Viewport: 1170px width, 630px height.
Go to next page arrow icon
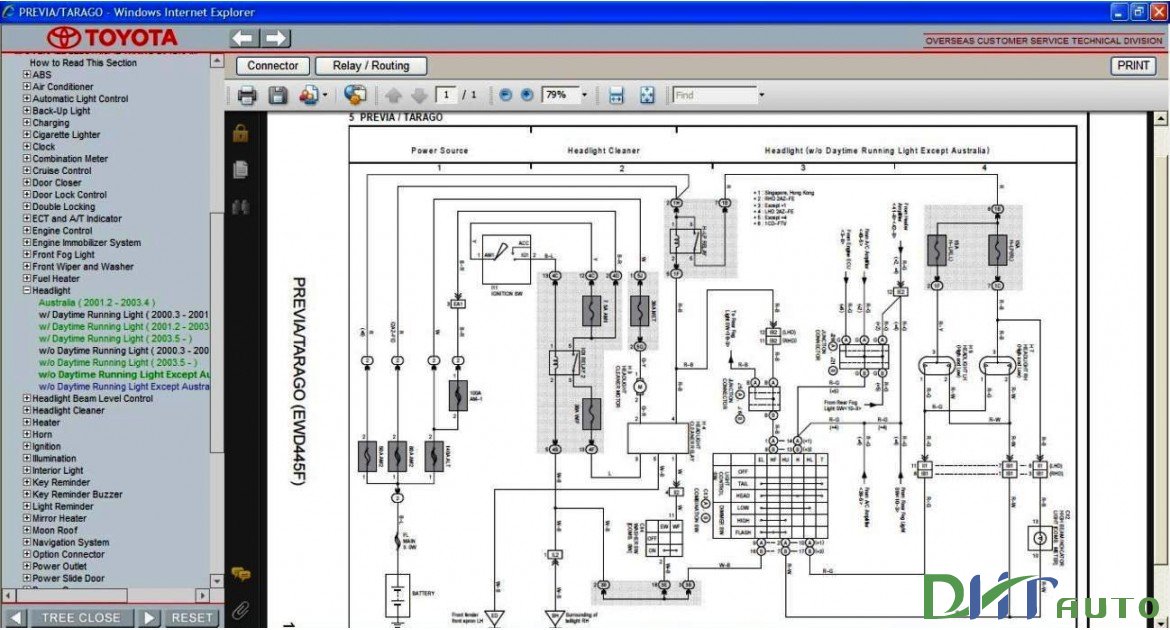[419, 96]
